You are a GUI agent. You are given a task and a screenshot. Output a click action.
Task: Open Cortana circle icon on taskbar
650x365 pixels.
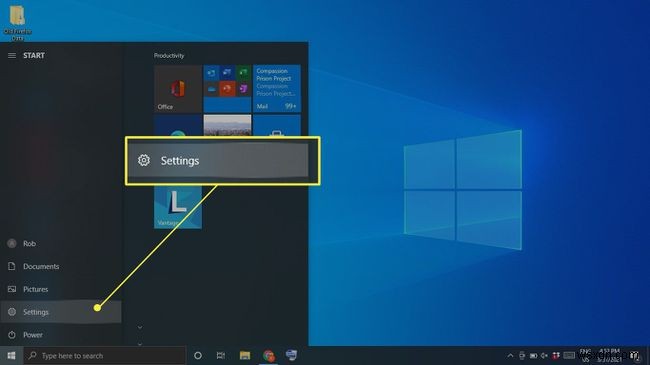click(x=198, y=355)
